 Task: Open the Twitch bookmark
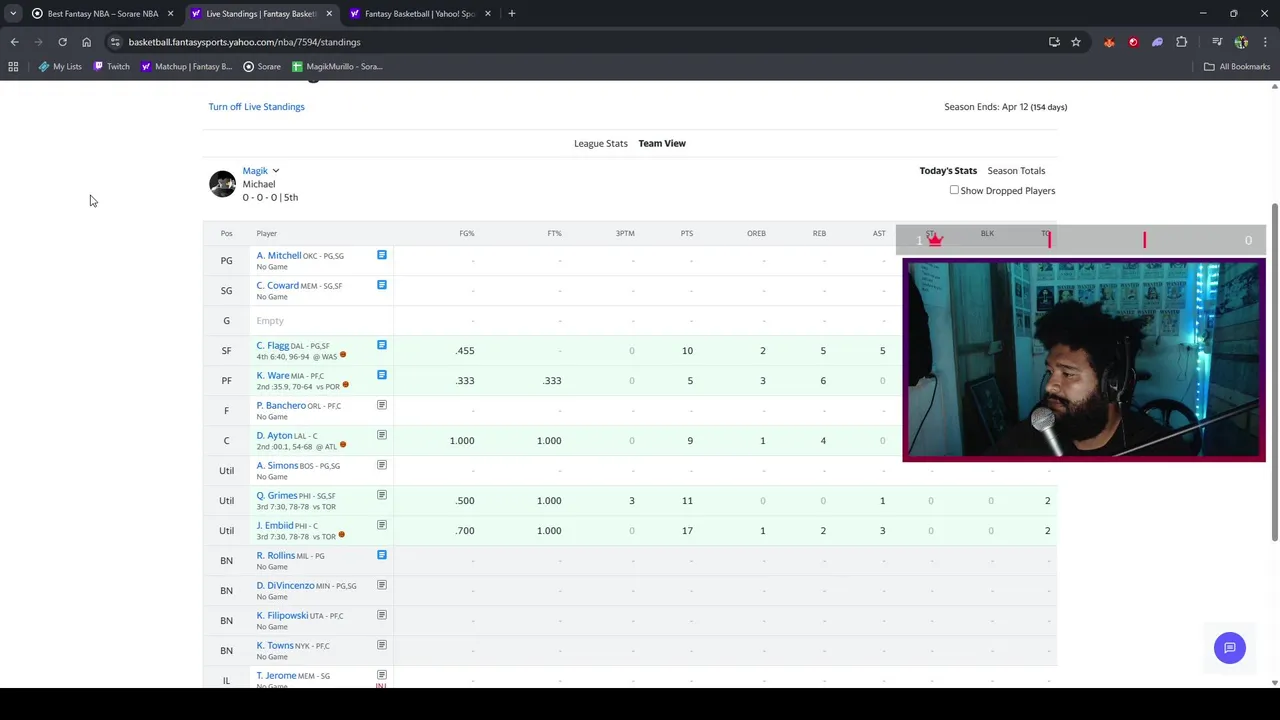pyautogui.click(x=111, y=66)
